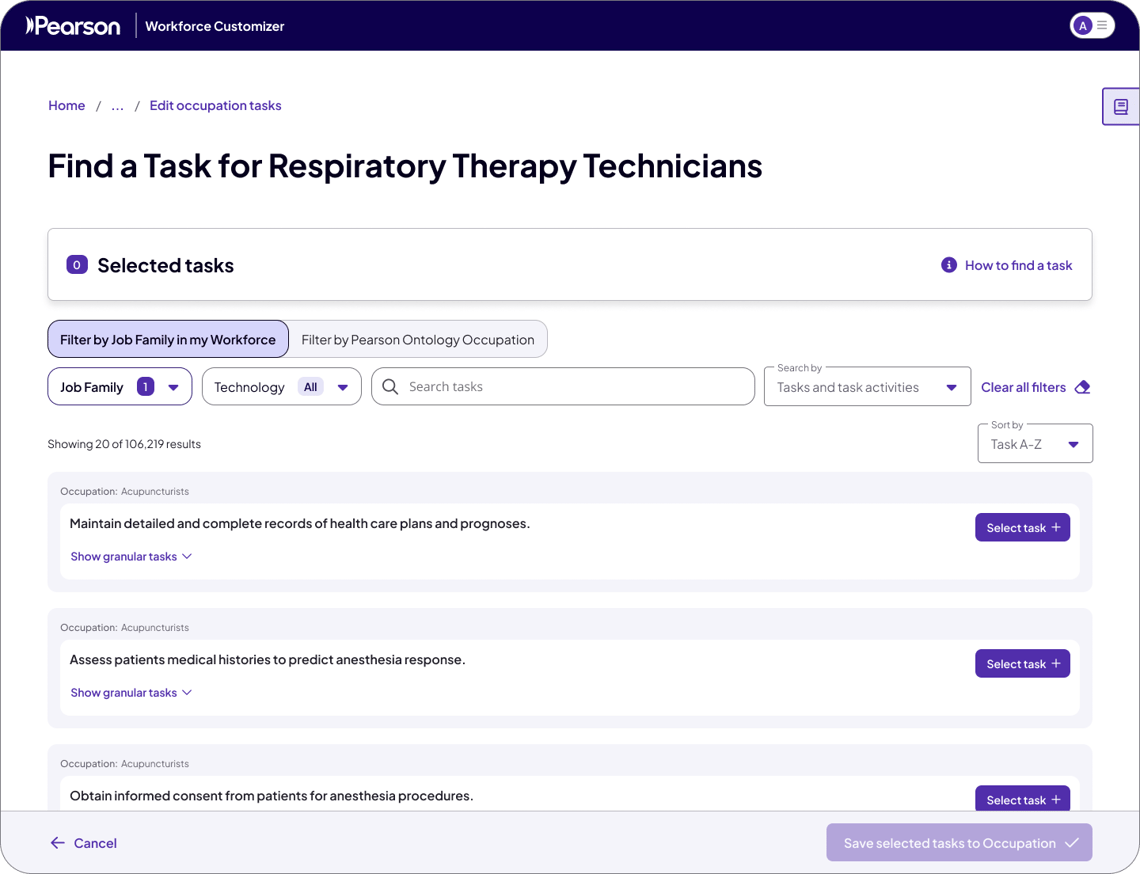Click the Workforce Customizer title
1140x874 pixels.
[x=214, y=26]
